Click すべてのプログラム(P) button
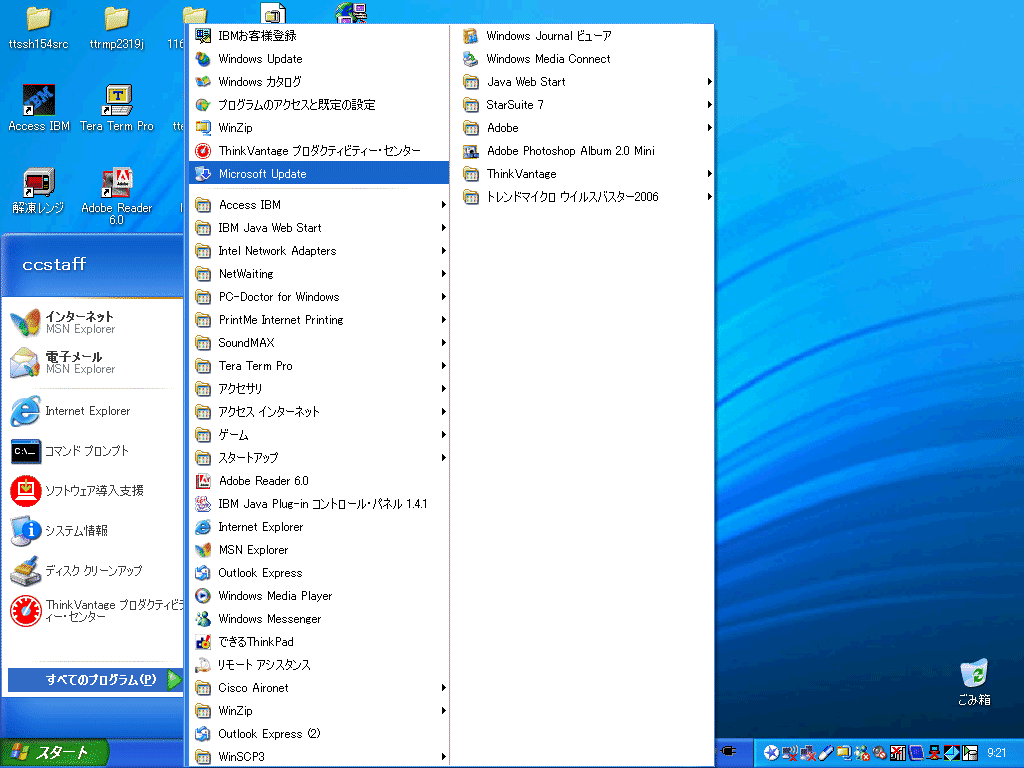This screenshot has height=768, width=1024. tap(95, 680)
